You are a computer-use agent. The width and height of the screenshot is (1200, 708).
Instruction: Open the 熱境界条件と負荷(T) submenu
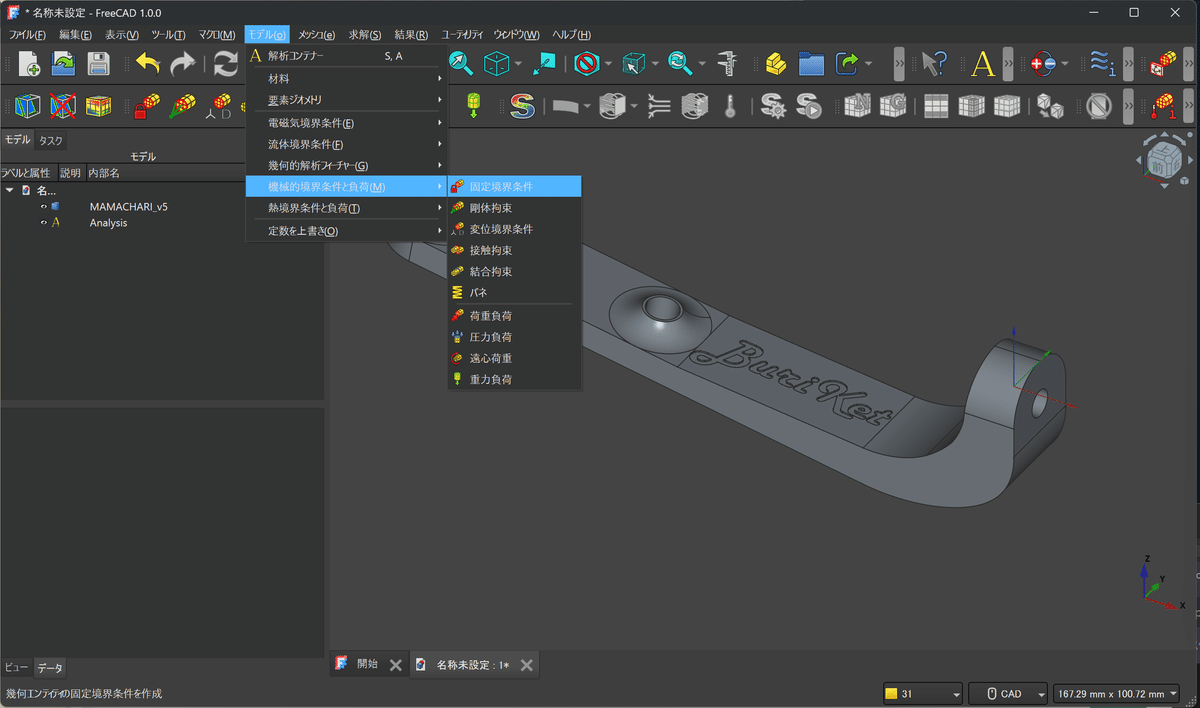346,208
